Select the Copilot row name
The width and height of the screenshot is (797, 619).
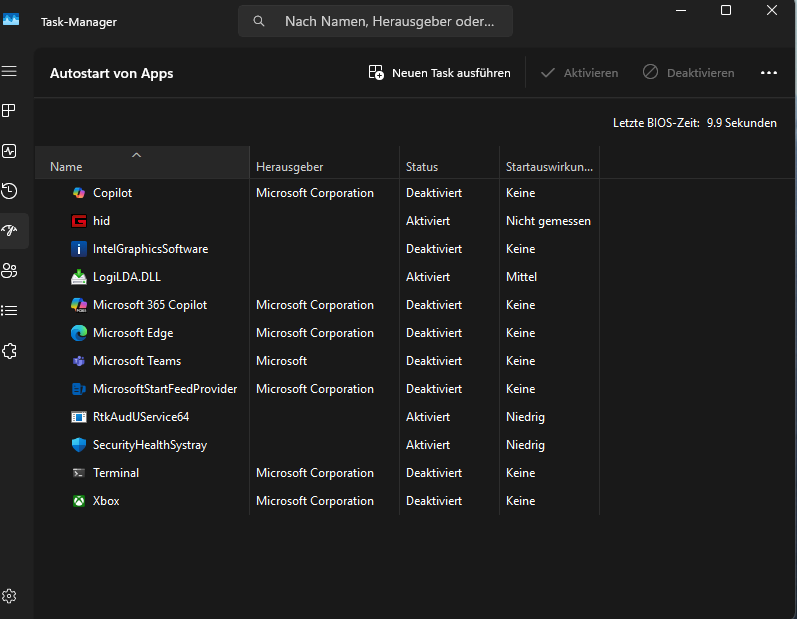(112, 193)
